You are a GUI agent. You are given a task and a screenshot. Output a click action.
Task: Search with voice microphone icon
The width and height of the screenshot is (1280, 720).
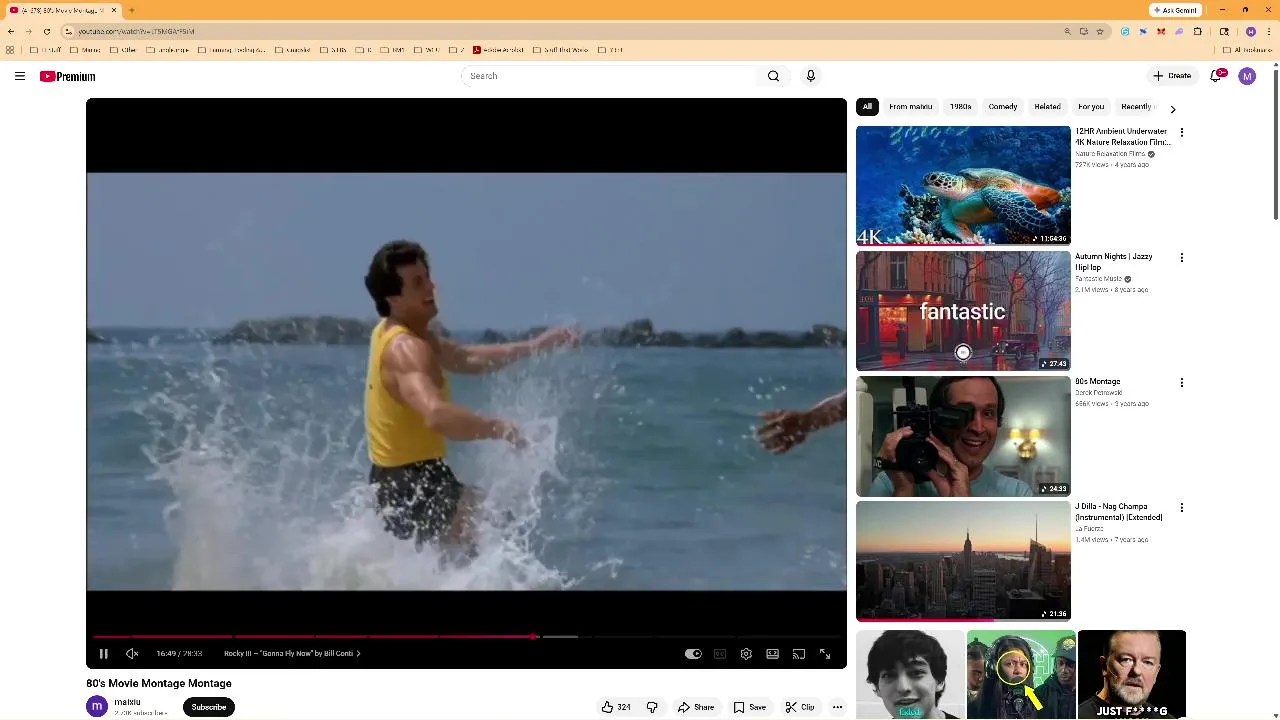pyautogui.click(x=811, y=76)
